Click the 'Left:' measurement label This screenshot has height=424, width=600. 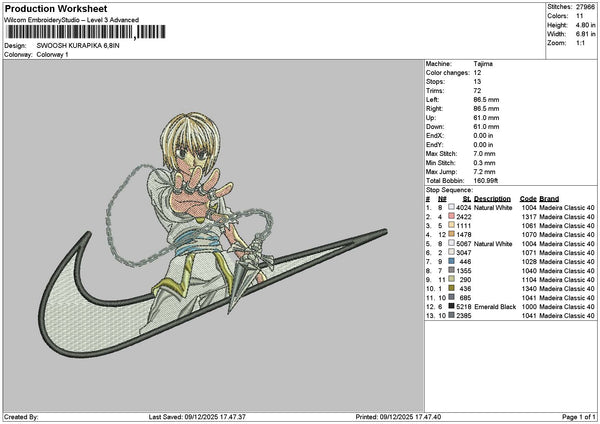tap(432, 99)
